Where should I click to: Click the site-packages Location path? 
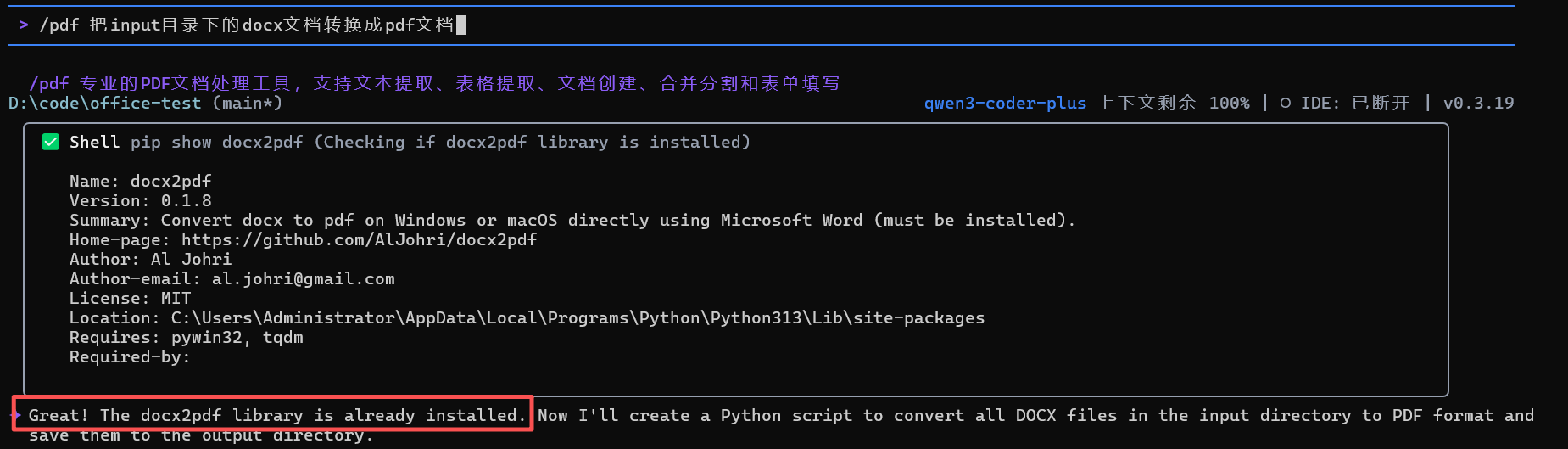(577, 318)
